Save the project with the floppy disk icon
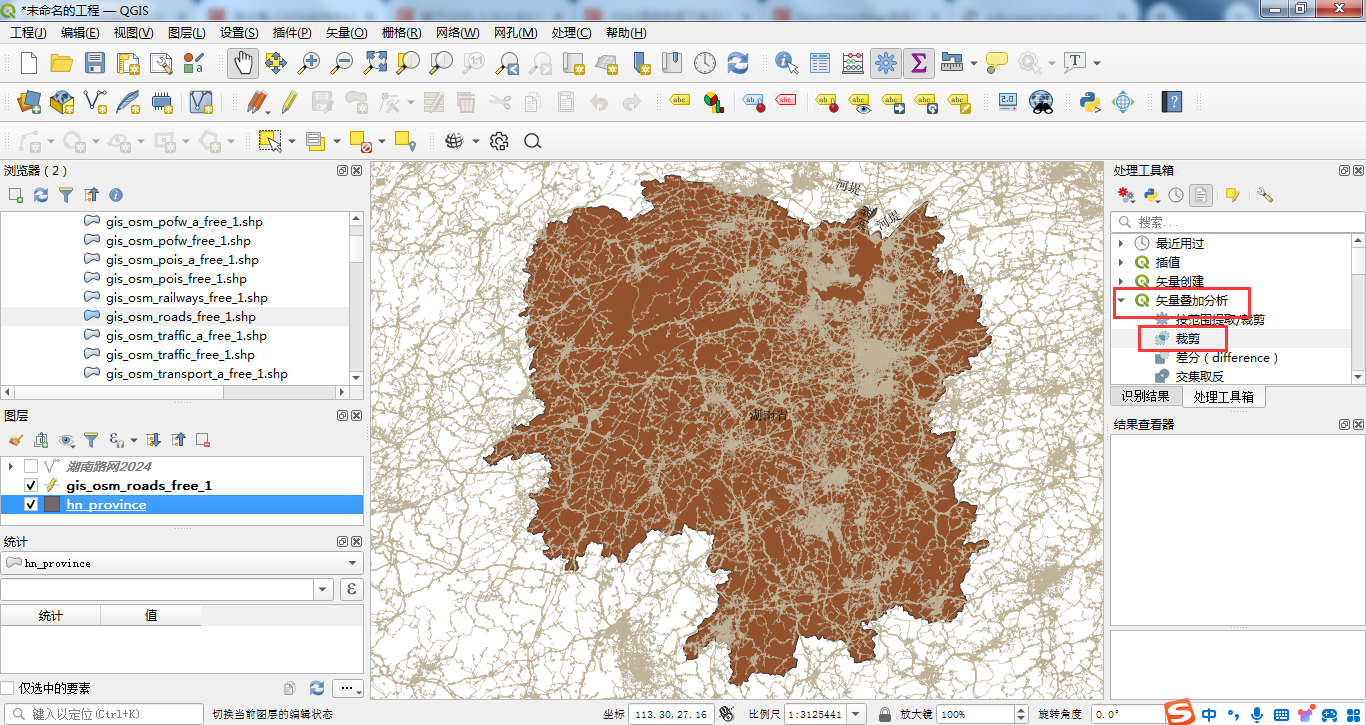This screenshot has width=1366, height=725. click(95, 63)
